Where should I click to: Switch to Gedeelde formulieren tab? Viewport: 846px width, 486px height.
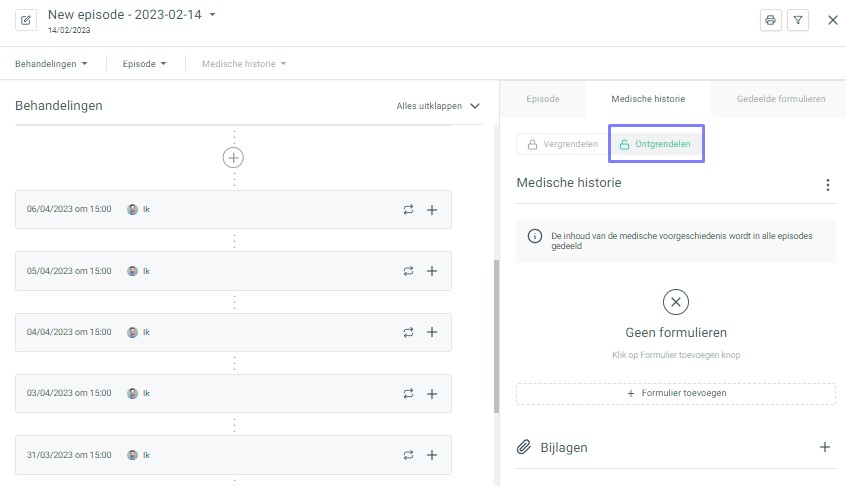tap(781, 99)
